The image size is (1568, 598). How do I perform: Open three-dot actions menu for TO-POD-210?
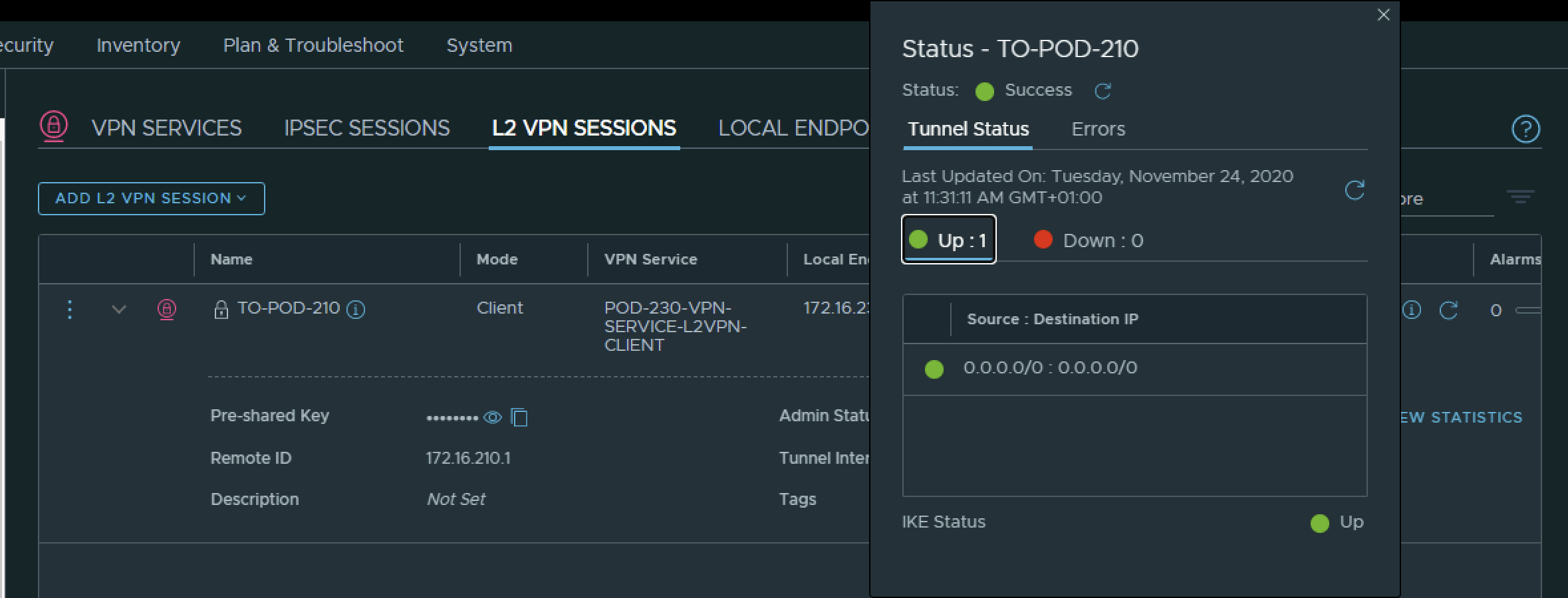pos(70,310)
